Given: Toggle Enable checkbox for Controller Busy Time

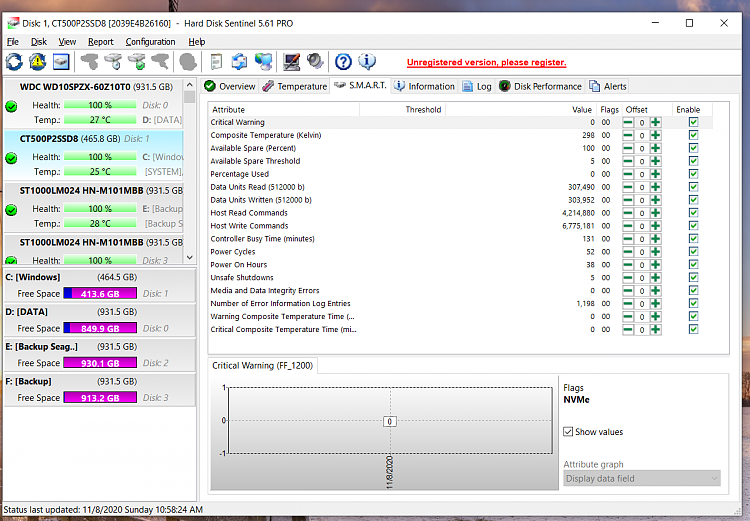Looking at the screenshot, I should (693, 238).
